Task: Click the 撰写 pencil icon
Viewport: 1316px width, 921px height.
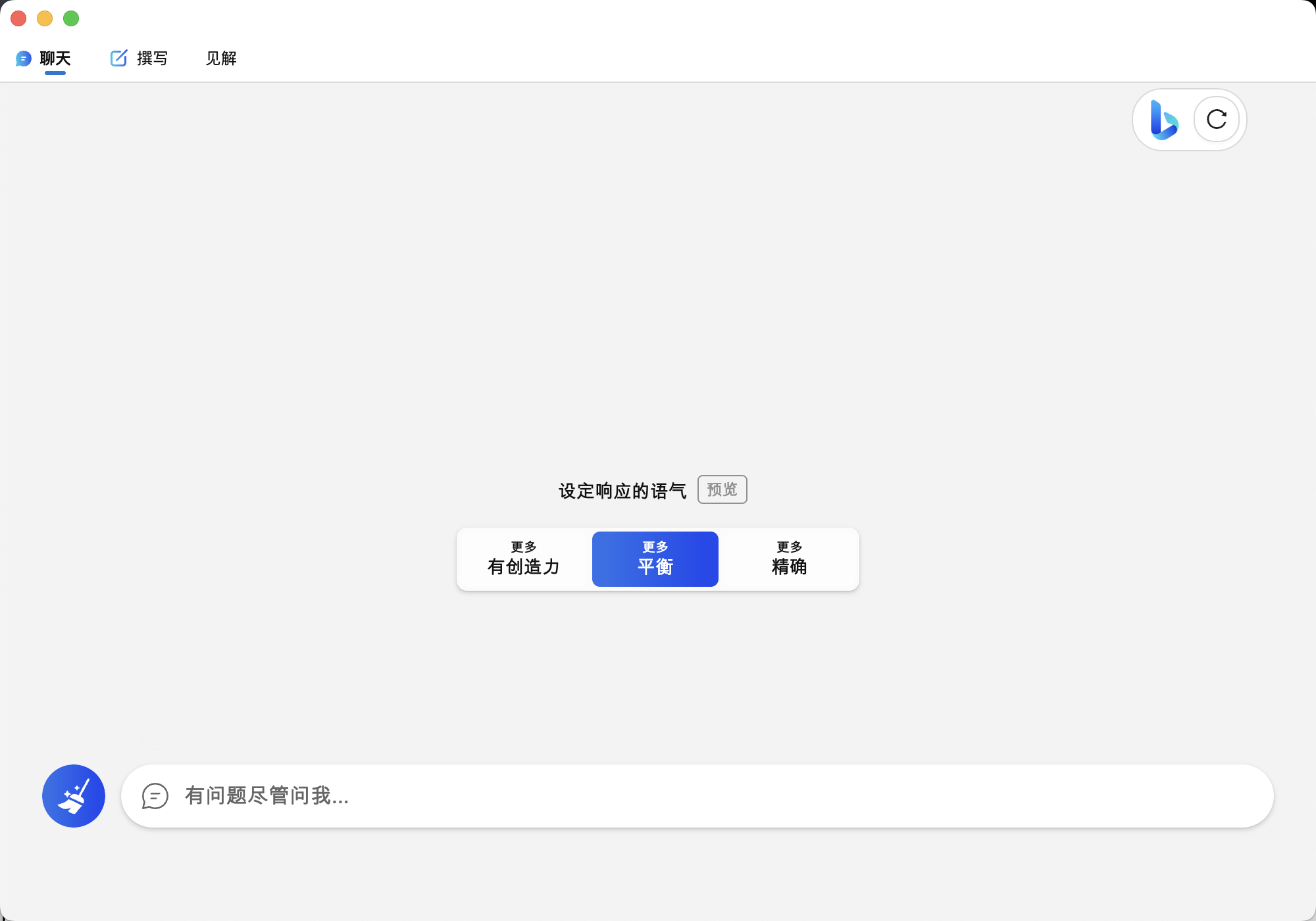Action: click(118, 58)
